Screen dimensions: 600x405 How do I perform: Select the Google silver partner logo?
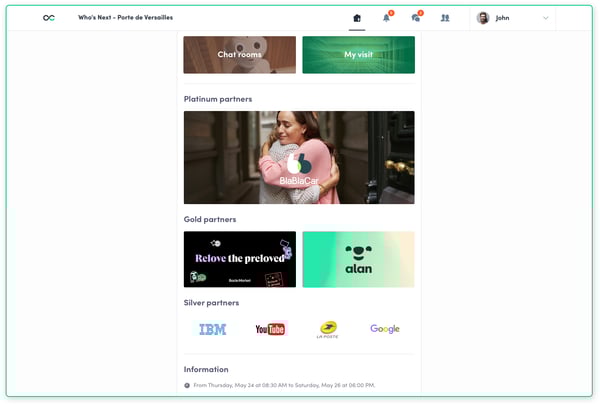tap(385, 329)
